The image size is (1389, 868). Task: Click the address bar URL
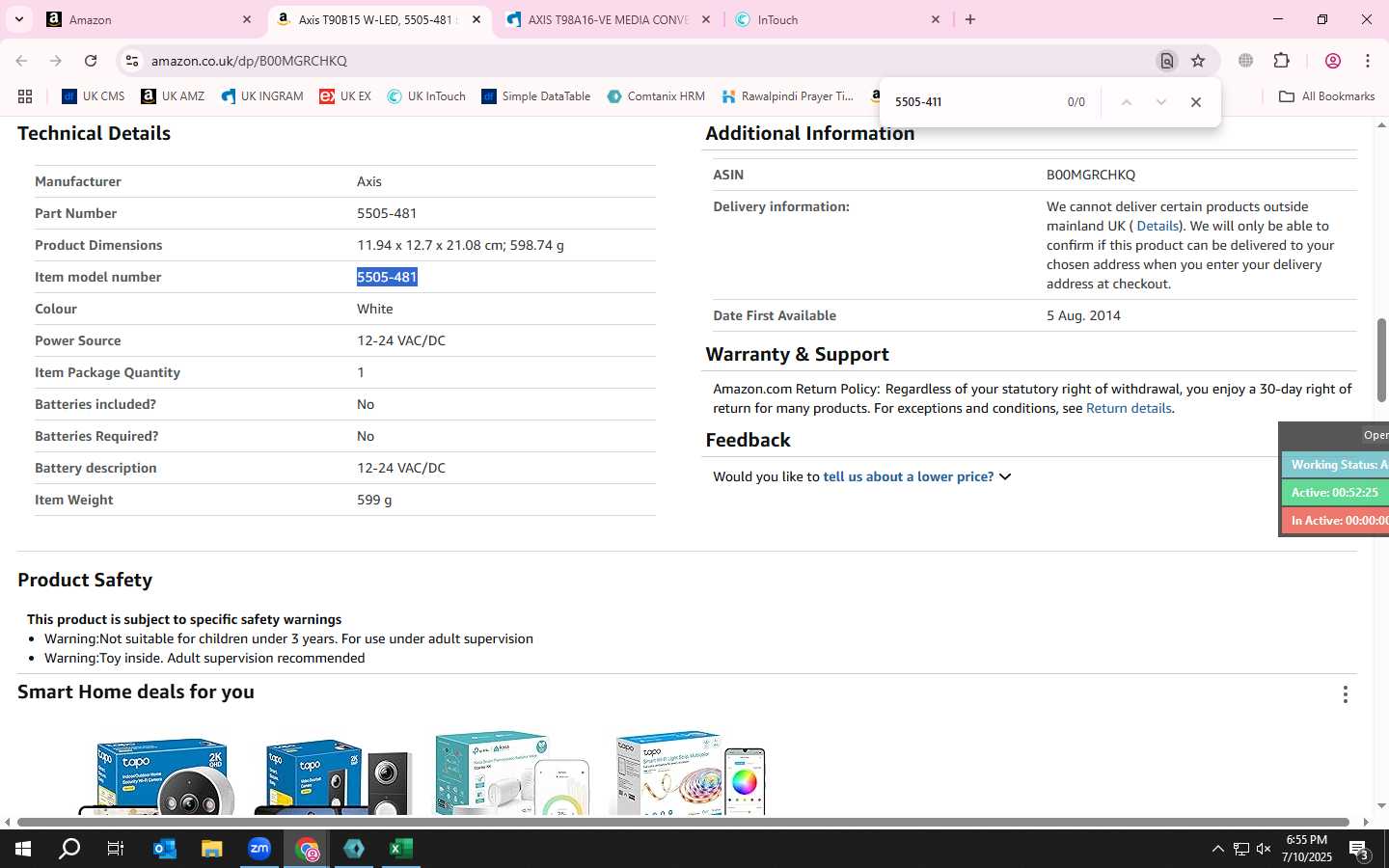click(x=249, y=61)
